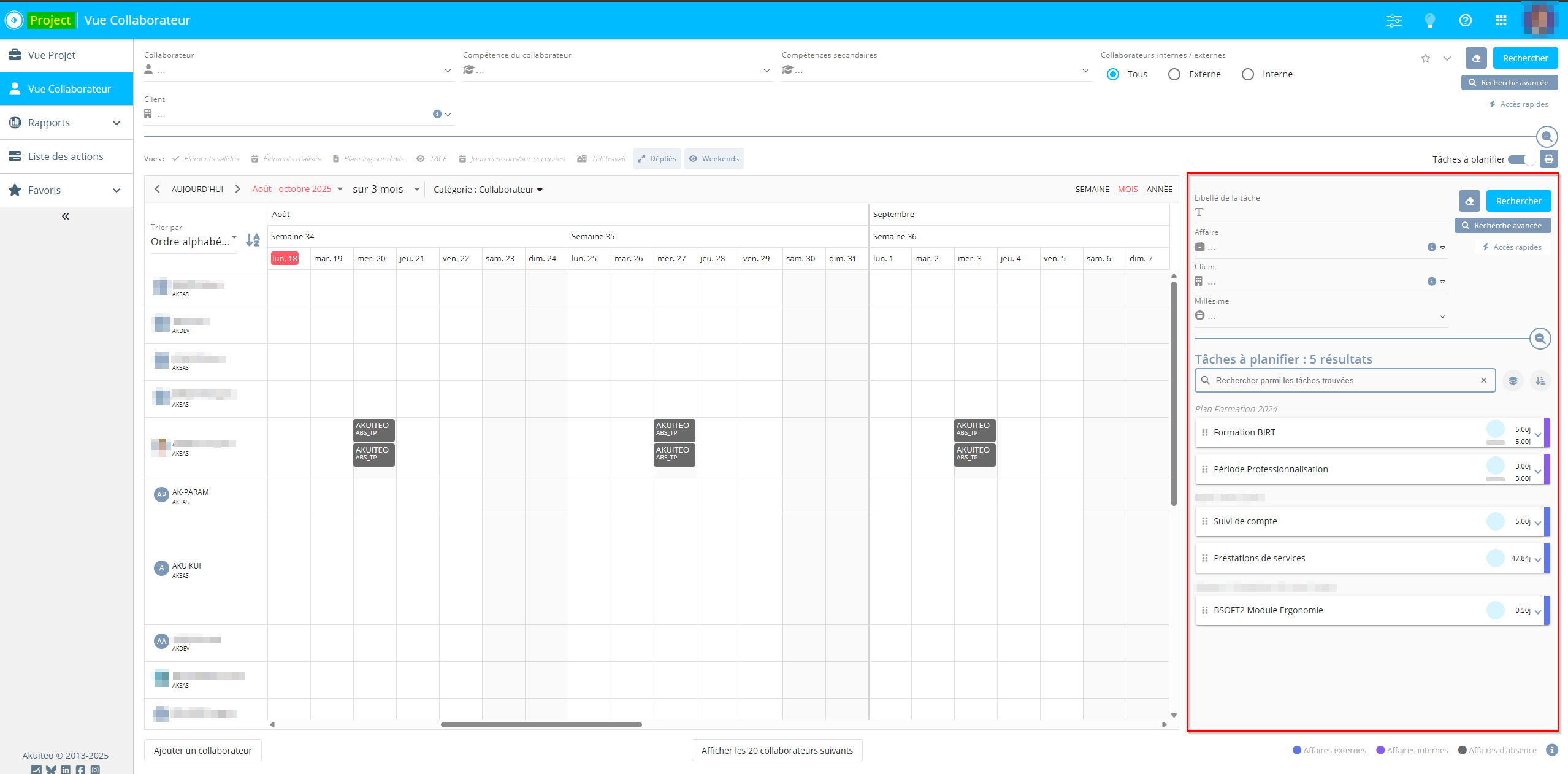Image resolution: width=1568 pixels, height=774 pixels.
Task: Collapse the sidebar with double chevron
Action: pos(65,216)
